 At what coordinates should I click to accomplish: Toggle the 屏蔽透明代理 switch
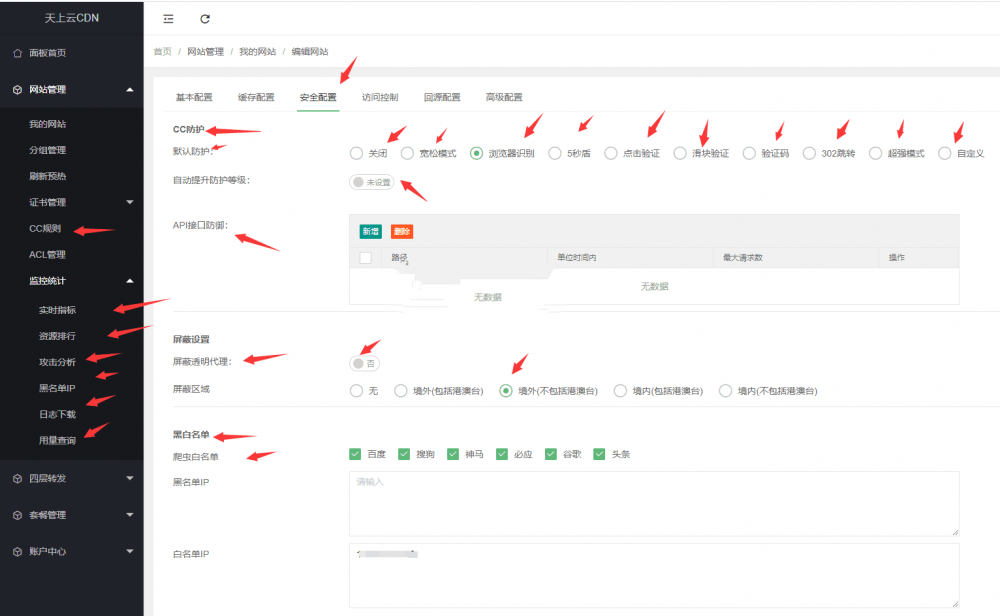(x=363, y=364)
